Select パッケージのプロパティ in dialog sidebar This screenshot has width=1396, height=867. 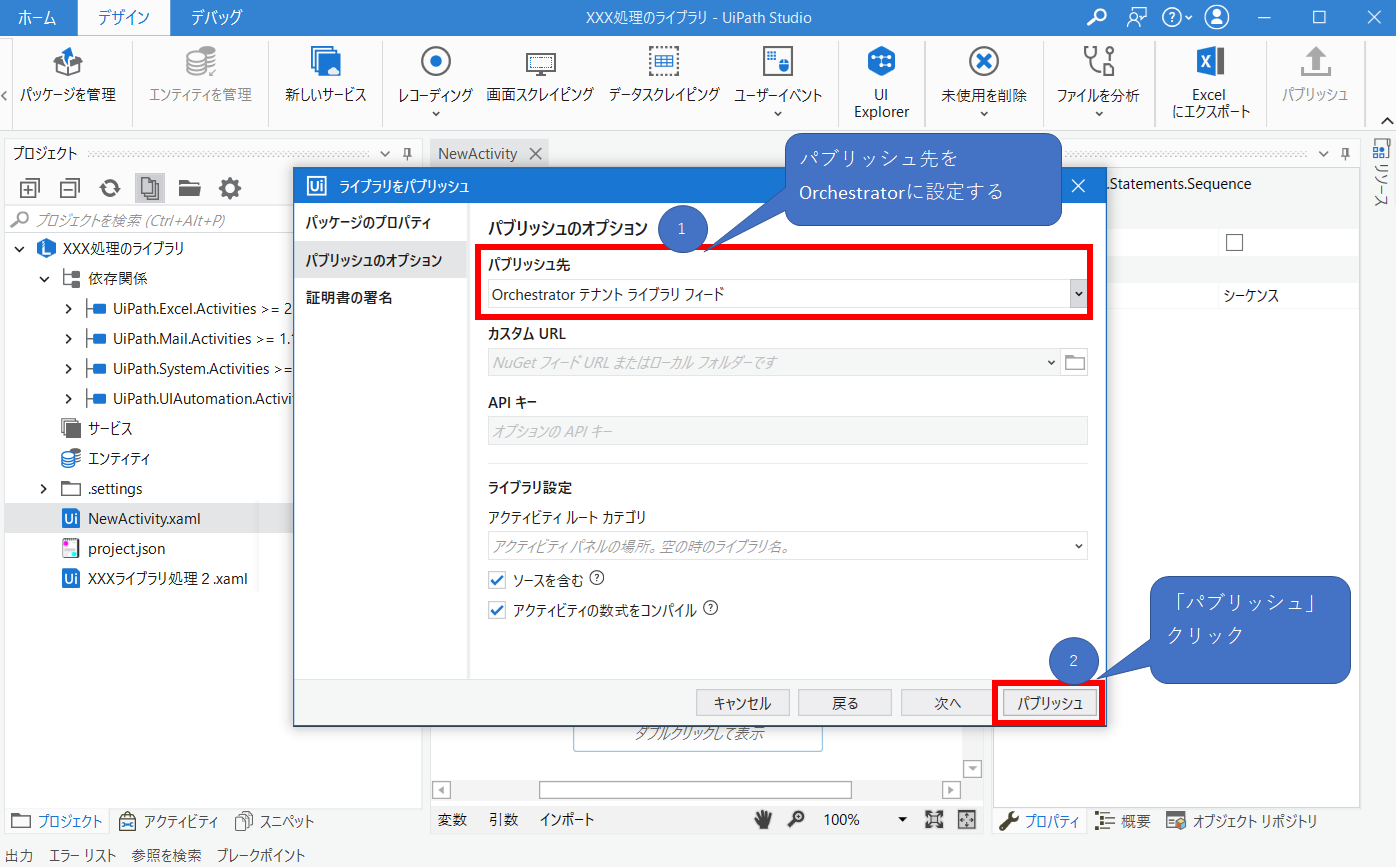tap(380, 222)
